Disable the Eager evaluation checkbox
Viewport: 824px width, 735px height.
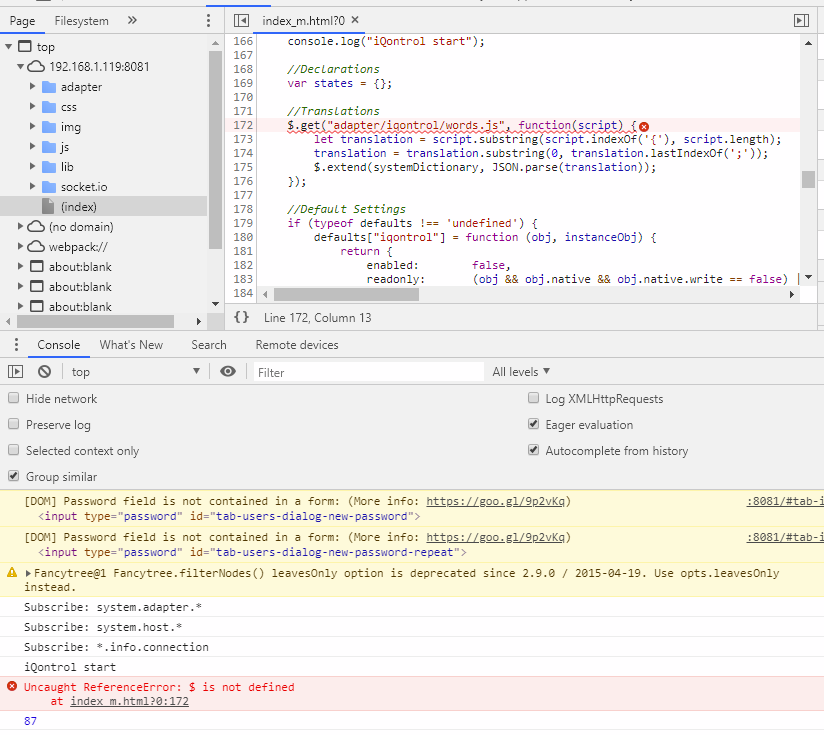[534, 424]
